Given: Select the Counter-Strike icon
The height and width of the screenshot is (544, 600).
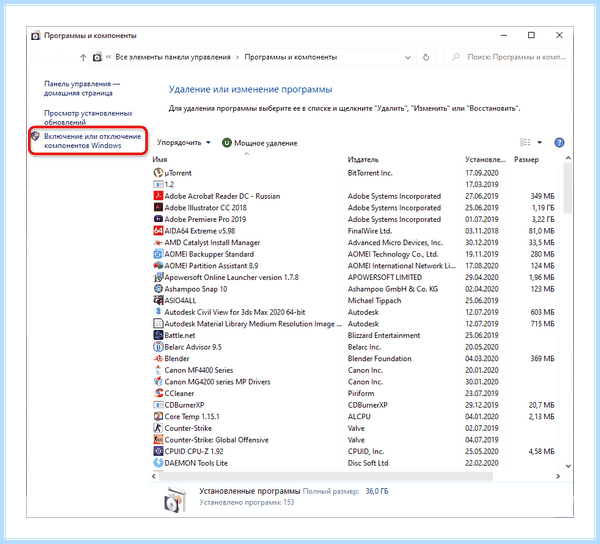Looking at the screenshot, I should 158,428.
